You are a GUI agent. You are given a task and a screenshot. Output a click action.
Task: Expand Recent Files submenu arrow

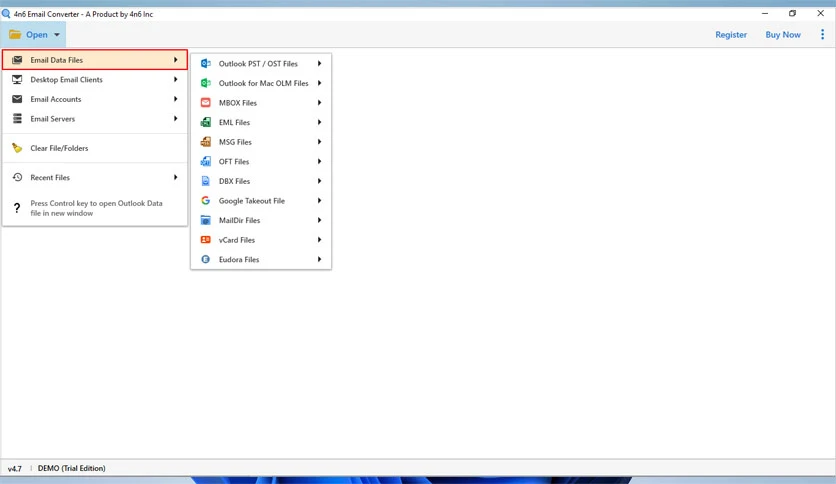coord(175,177)
